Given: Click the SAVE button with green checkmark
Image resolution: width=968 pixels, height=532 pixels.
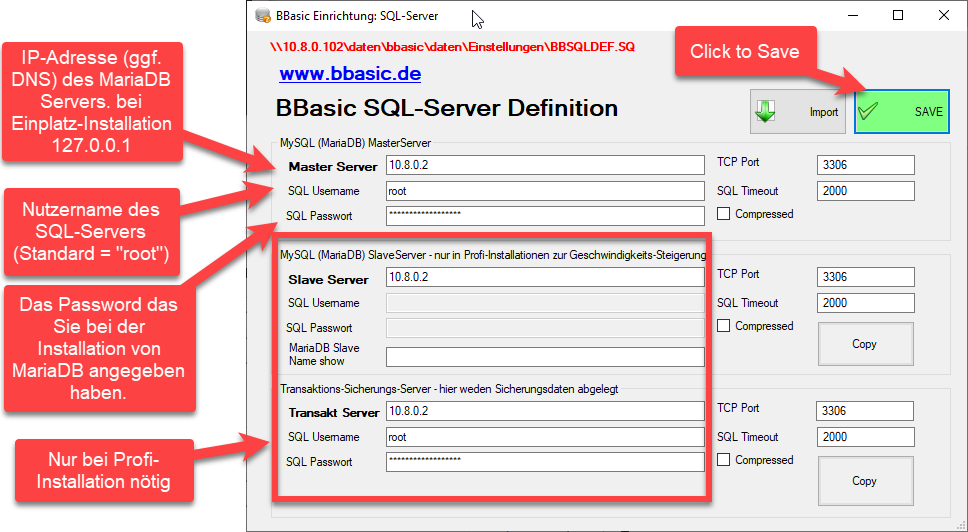Looking at the screenshot, I should point(902,112).
